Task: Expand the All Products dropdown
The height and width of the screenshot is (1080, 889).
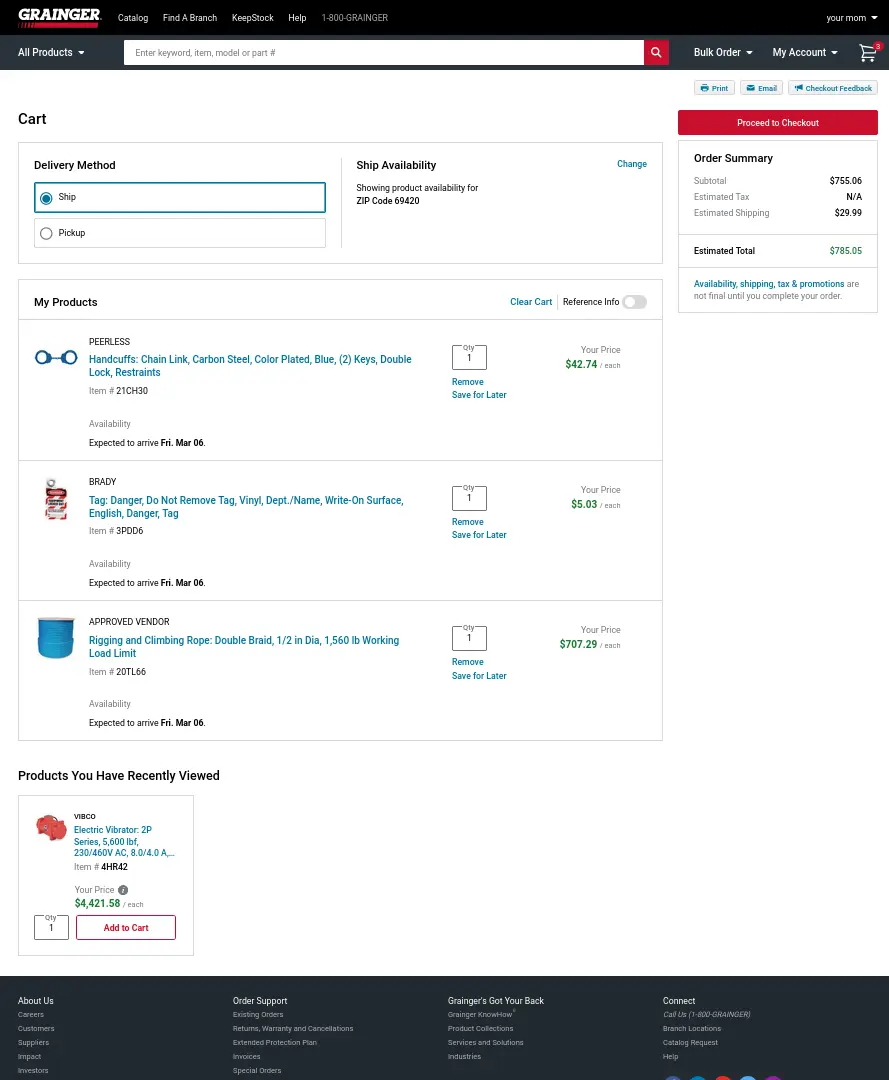Action: pos(50,52)
